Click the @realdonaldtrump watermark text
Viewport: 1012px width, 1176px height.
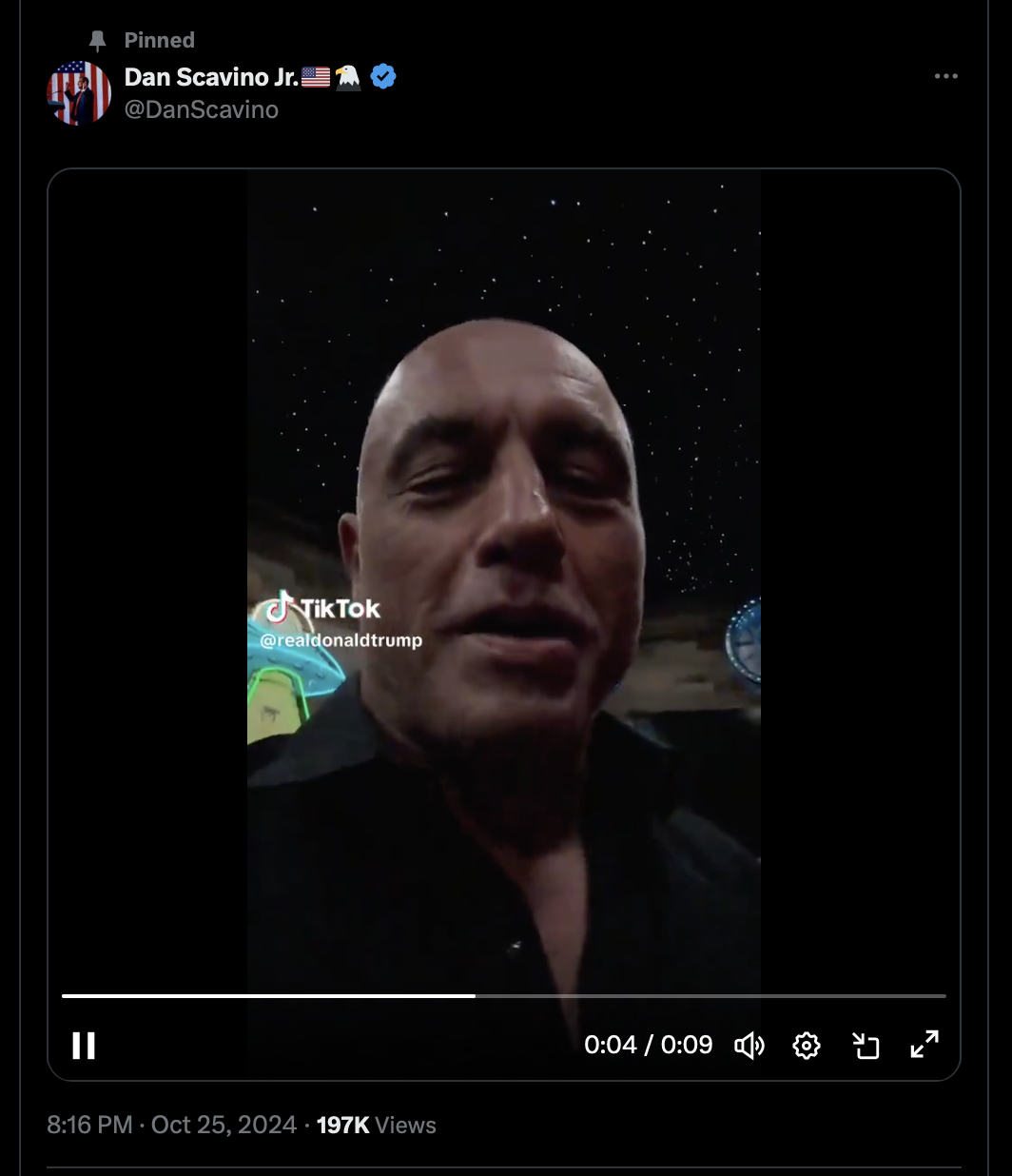point(341,640)
